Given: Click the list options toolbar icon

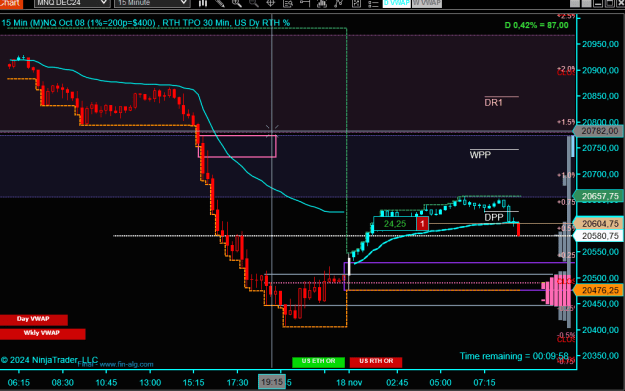Looking at the screenshot, I should point(373,4).
